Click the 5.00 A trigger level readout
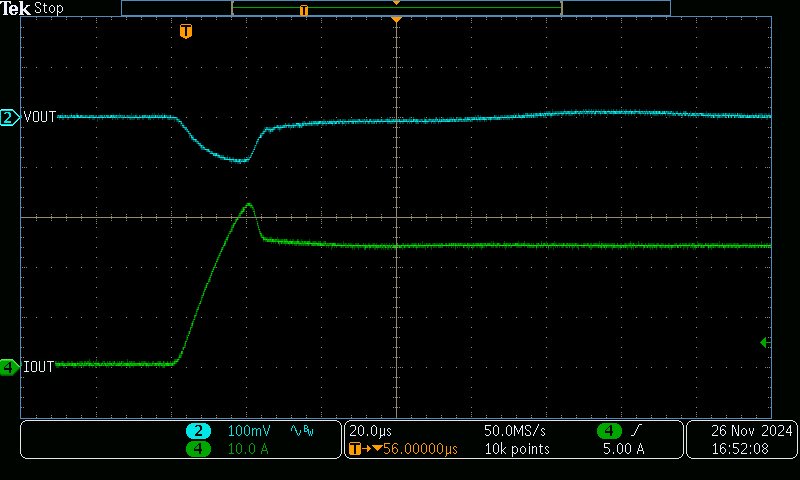The image size is (800, 480). coord(622,450)
